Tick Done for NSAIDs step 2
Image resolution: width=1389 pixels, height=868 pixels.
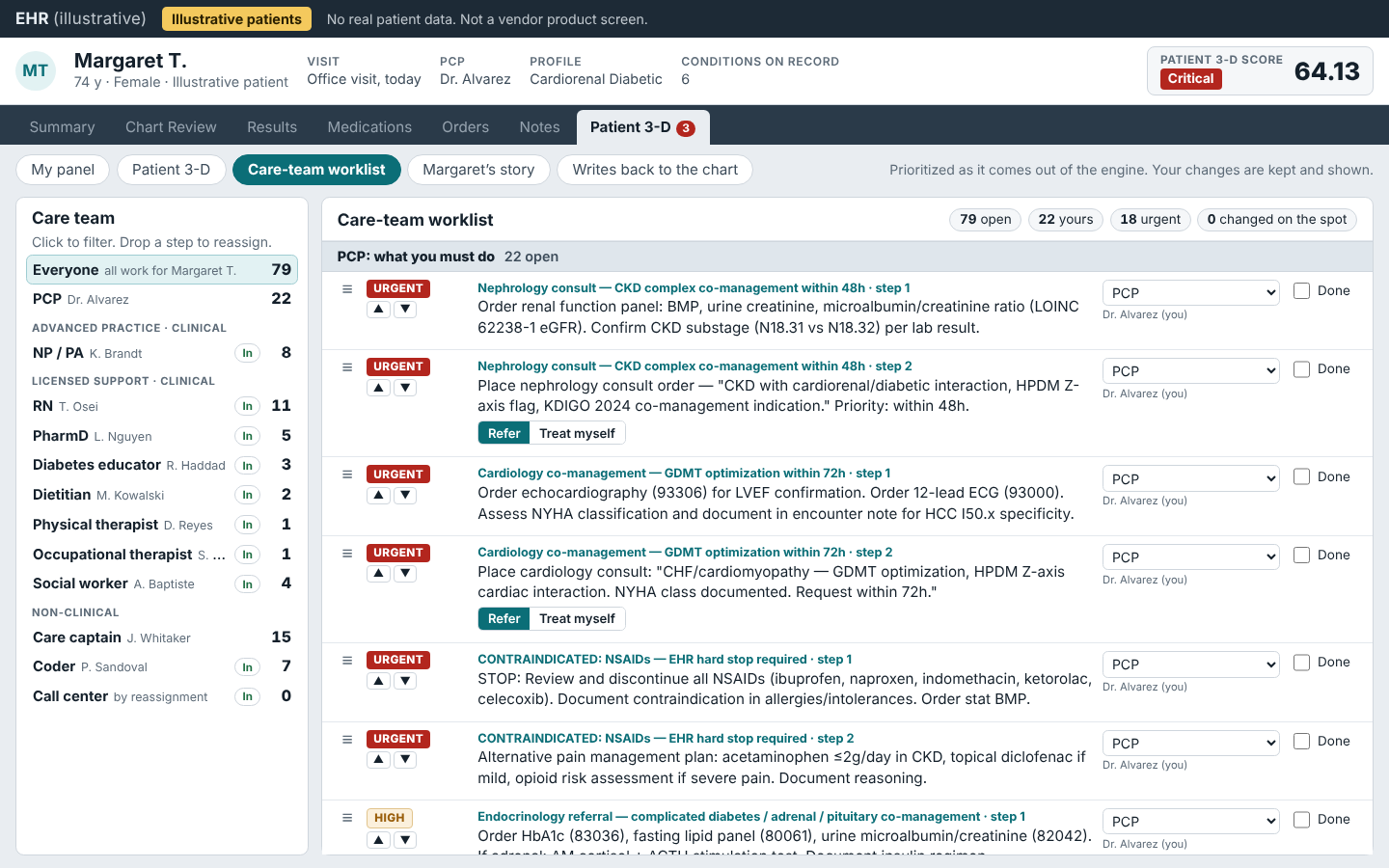[x=1301, y=741]
